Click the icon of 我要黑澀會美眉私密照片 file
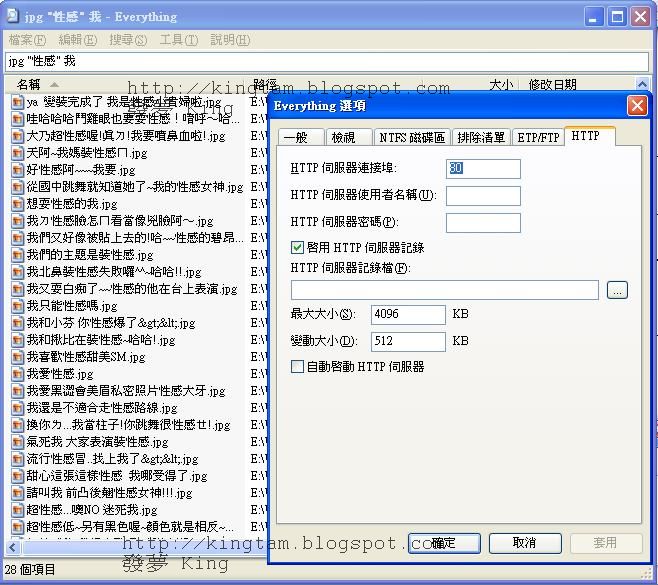 point(17,391)
